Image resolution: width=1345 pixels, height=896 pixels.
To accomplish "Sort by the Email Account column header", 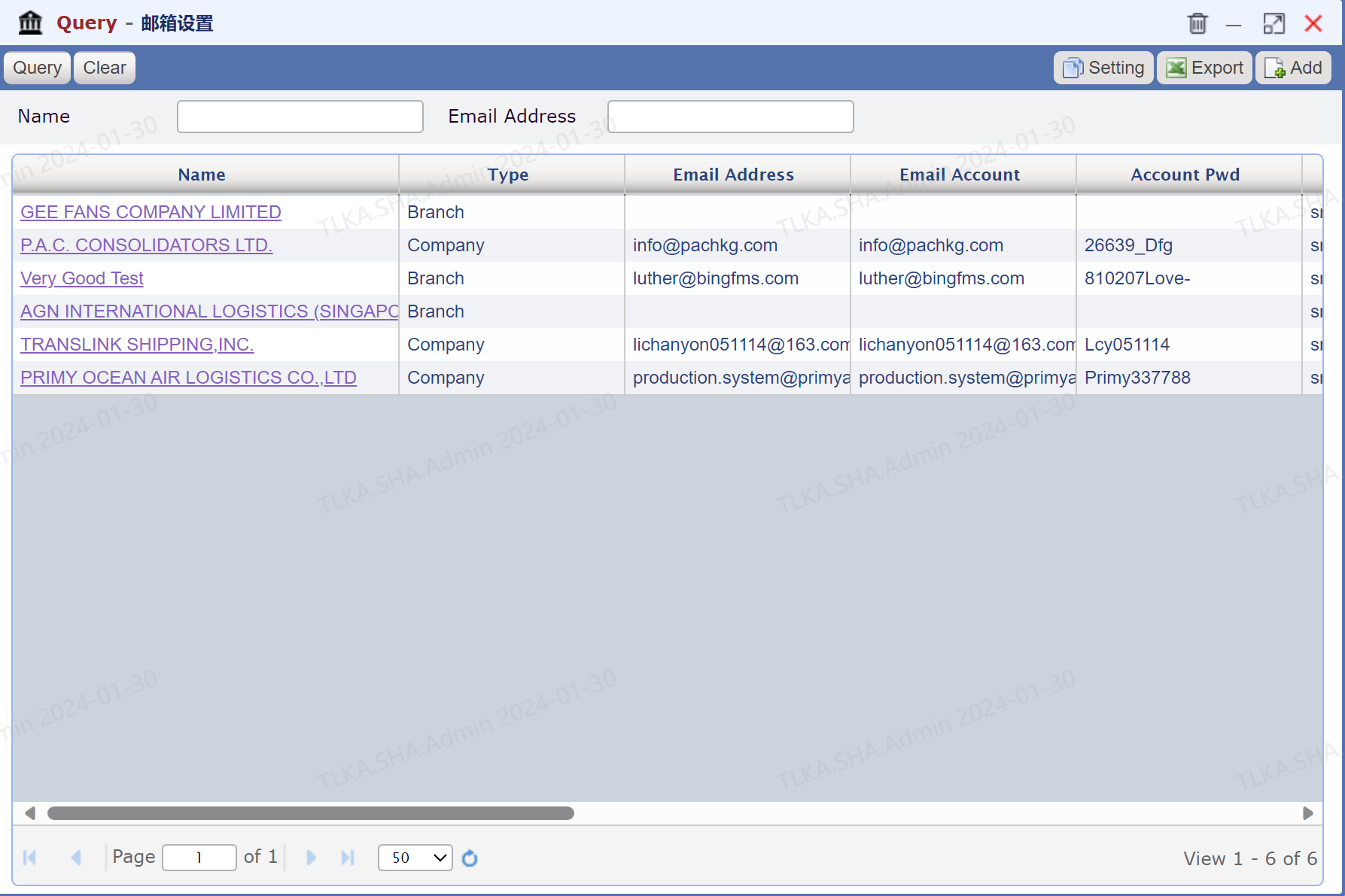I will click(963, 175).
